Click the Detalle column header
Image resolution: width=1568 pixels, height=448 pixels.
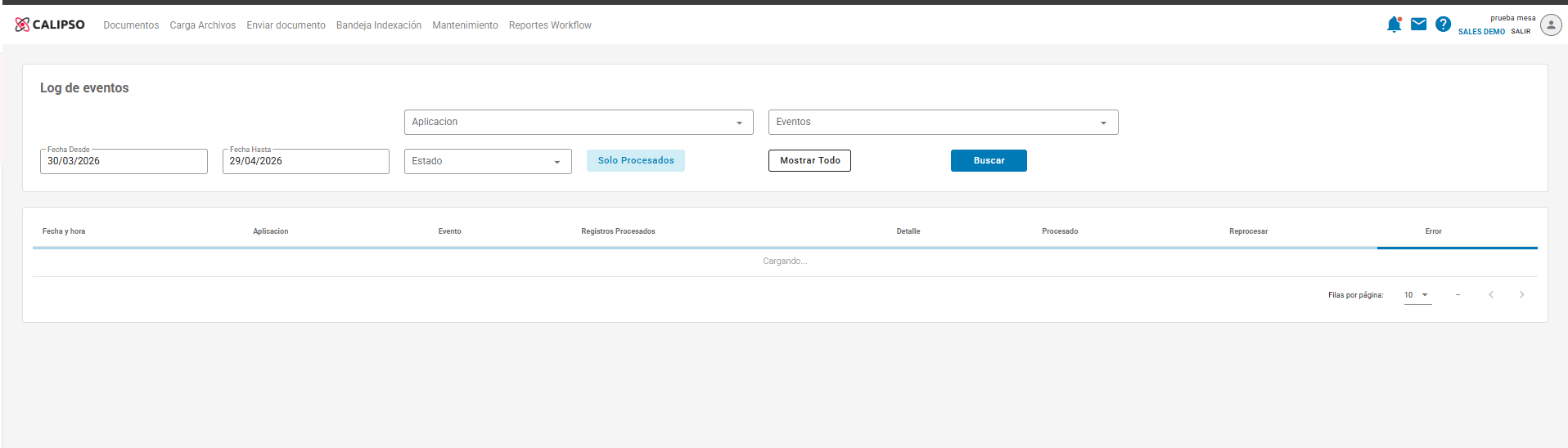point(908,231)
